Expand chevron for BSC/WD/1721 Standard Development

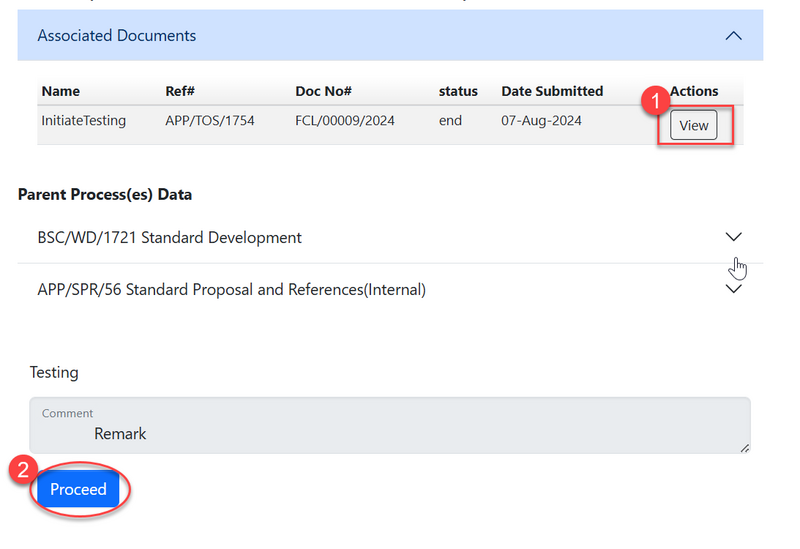click(x=733, y=237)
